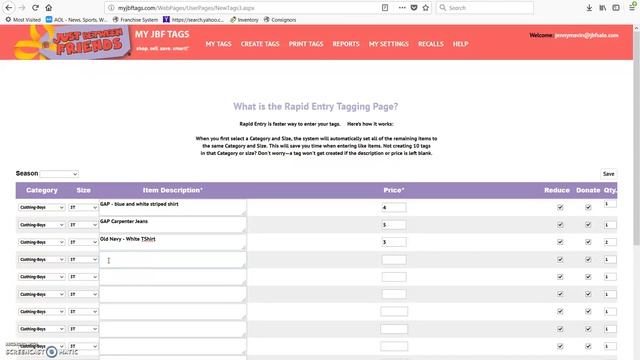This screenshot has width=640, height=360.
Task: Open Firefox hamburger menu
Action: click(x=632, y=8)
